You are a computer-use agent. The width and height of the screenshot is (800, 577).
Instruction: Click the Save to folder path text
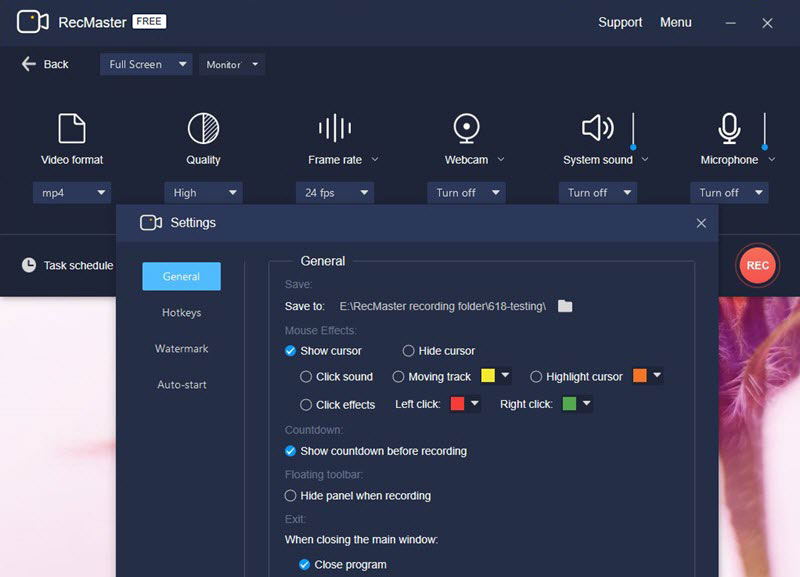pyautogui.click(x=442, y=306)
